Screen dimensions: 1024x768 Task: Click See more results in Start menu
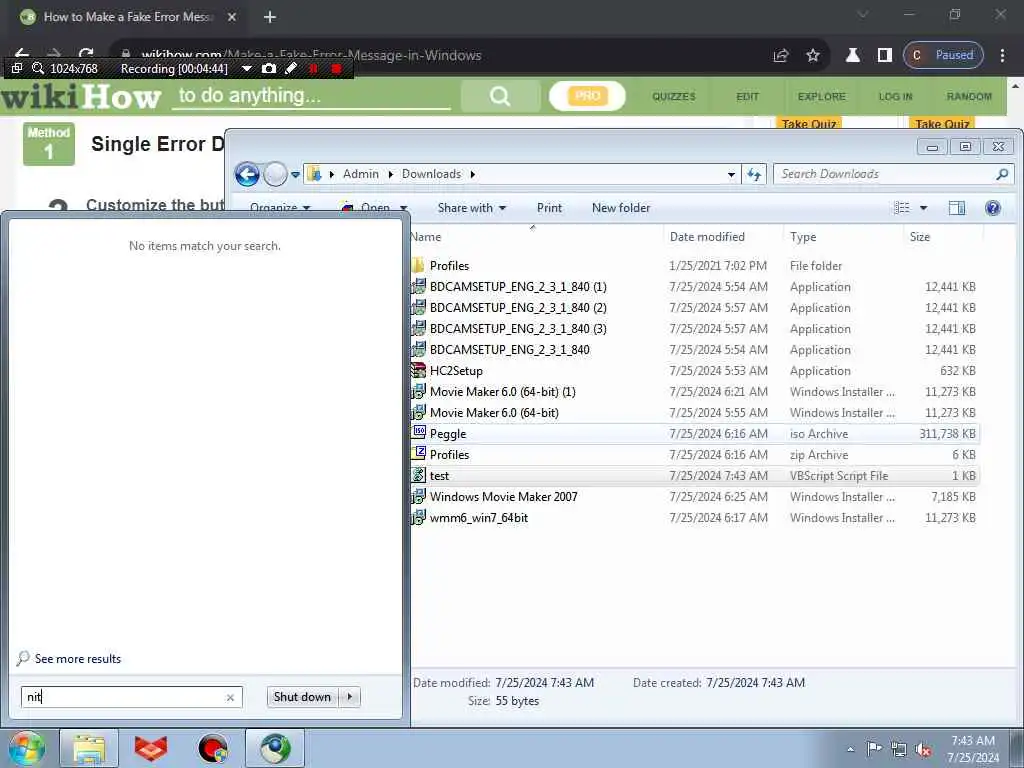pos(78,658)
